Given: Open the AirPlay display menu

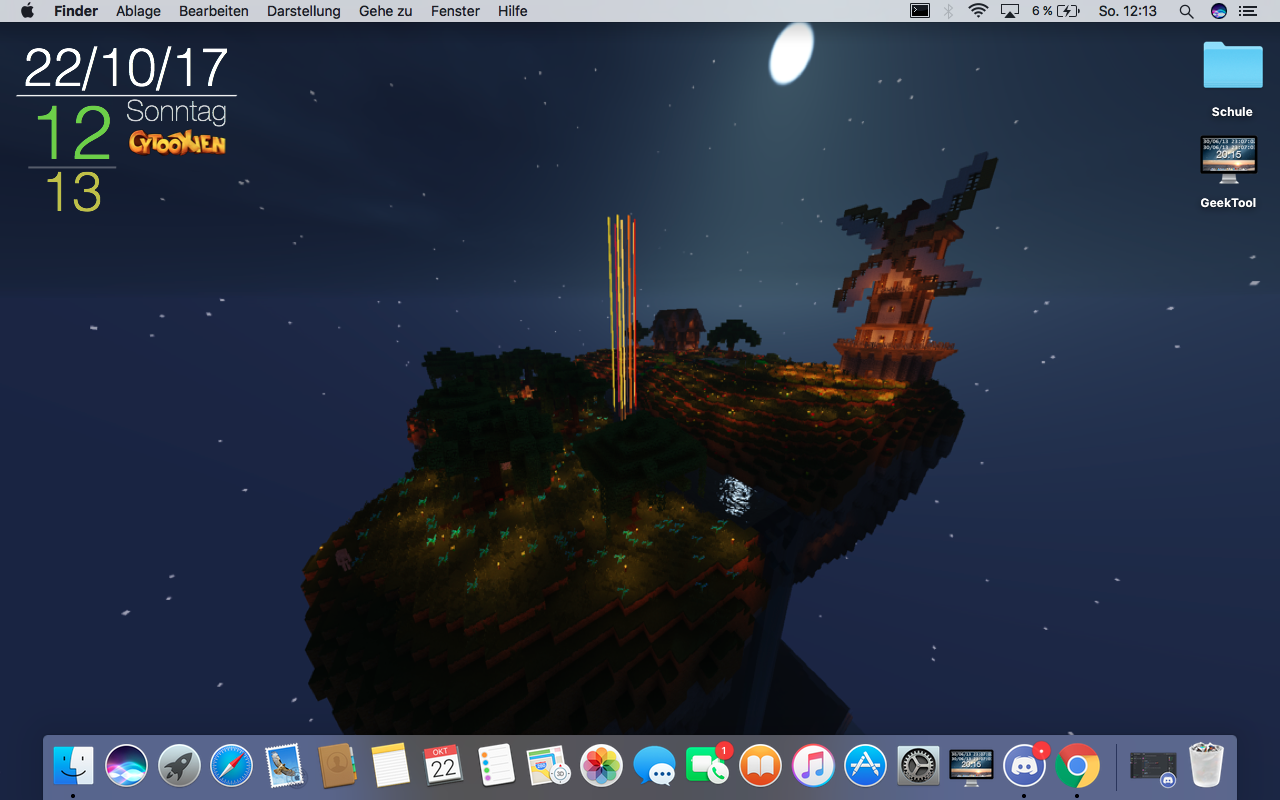Looking at the screenshot, I should click(1010, 11).
